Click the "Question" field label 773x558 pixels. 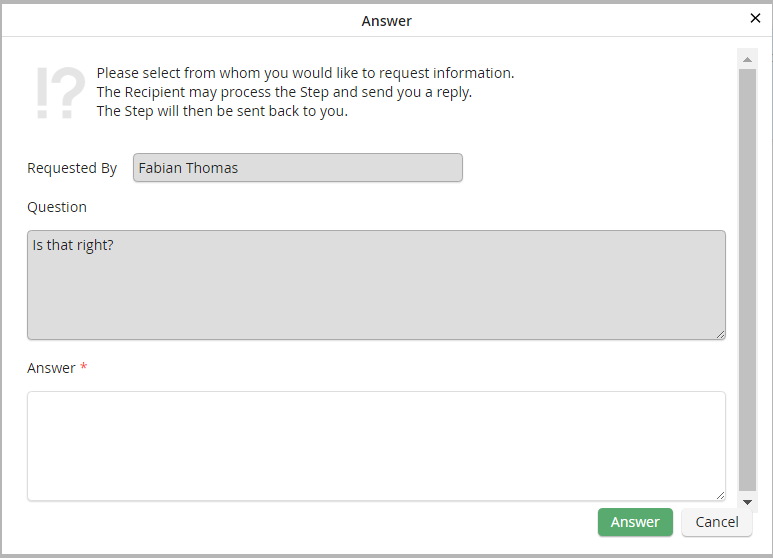57,207
